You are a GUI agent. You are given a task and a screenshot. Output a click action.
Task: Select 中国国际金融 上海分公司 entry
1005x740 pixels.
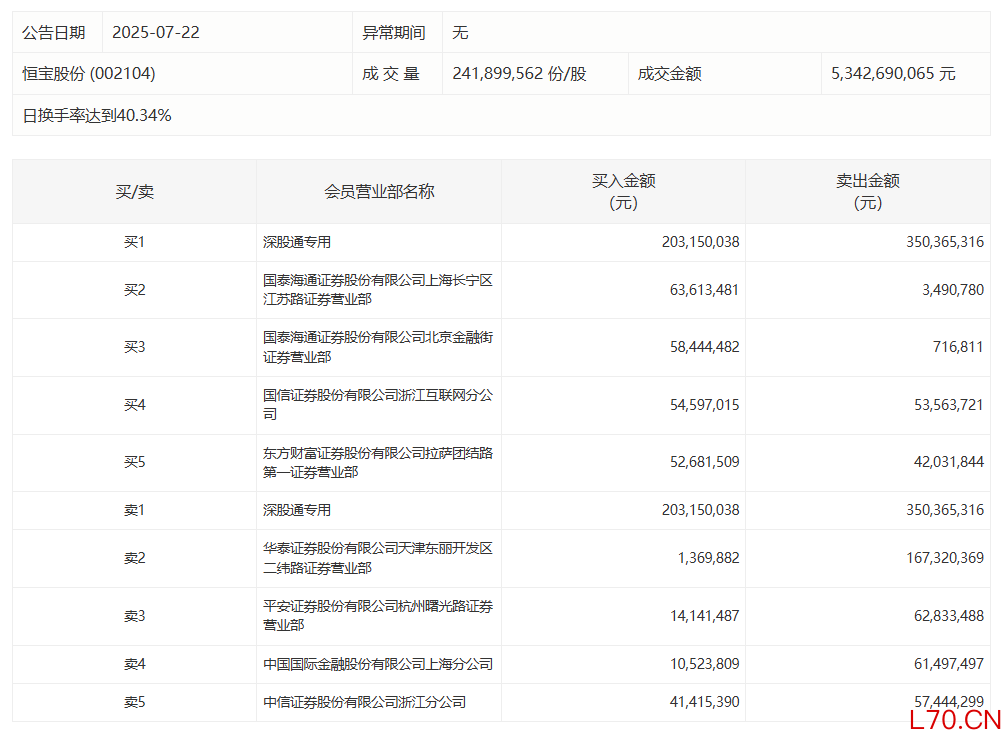click(x=377, y=664)
